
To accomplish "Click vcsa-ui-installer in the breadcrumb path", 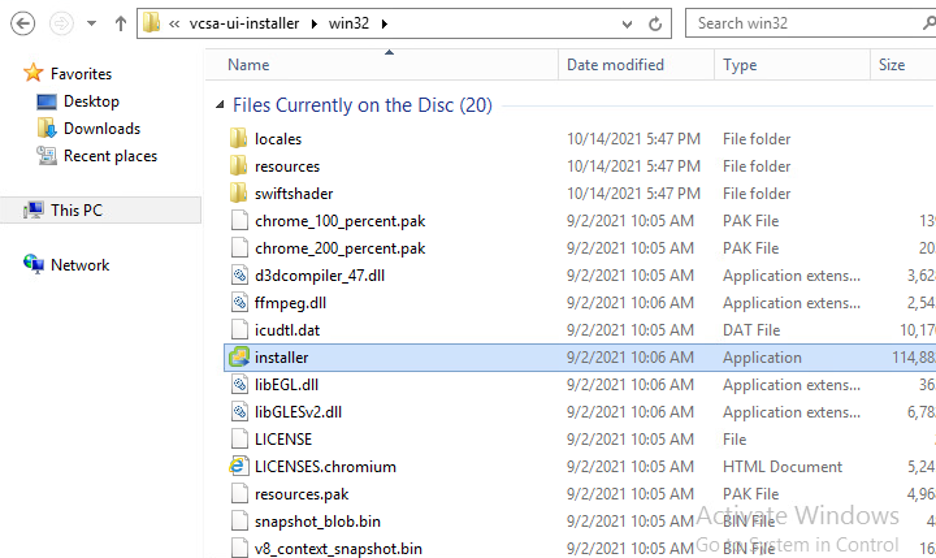I will click(x=244, y=24).
